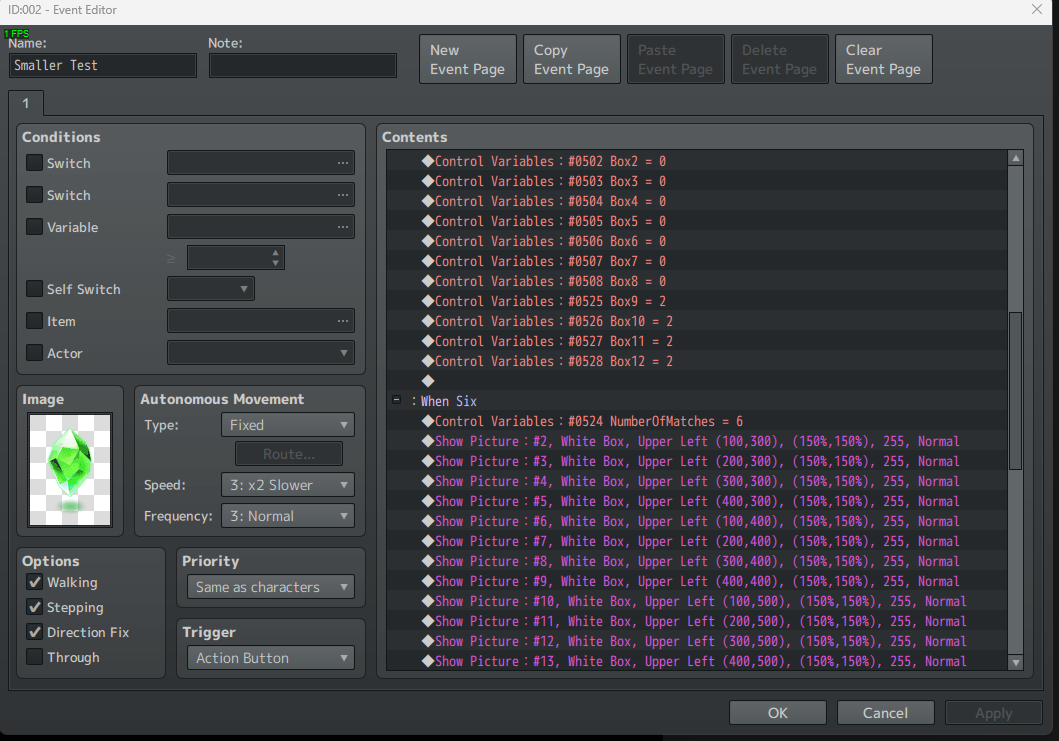
Task: Enable the Actor condition checkbox
Action: click(34, 353)
